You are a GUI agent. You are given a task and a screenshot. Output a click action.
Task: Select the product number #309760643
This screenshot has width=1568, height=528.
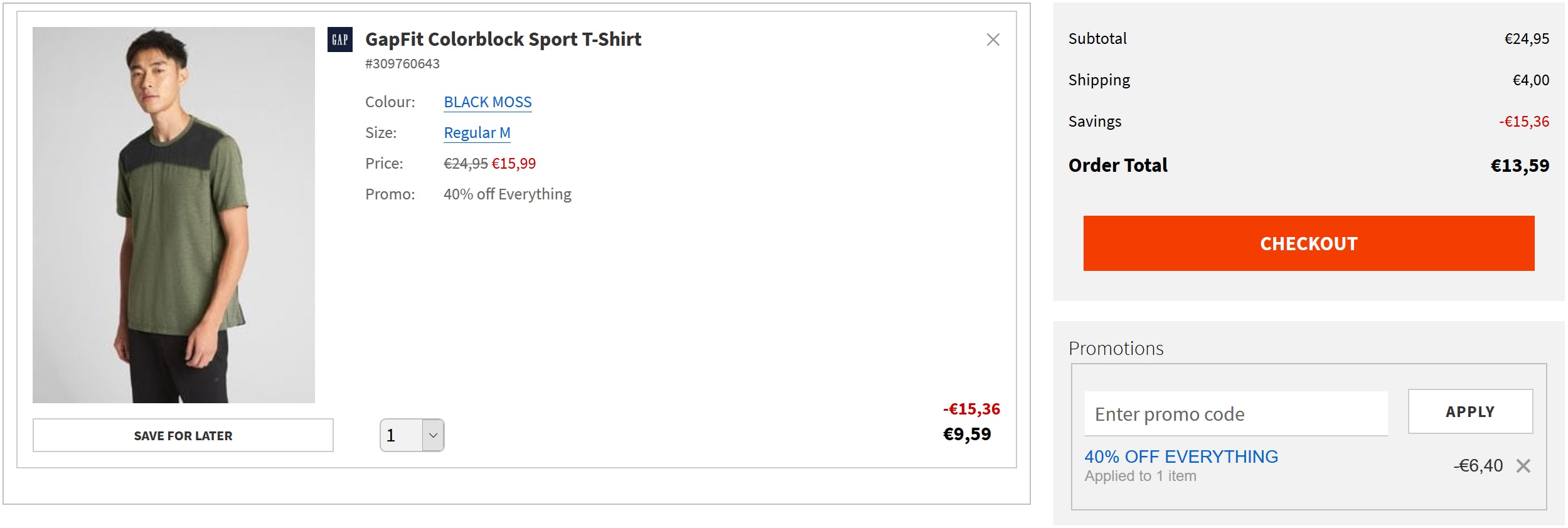[x=402, y=64]
